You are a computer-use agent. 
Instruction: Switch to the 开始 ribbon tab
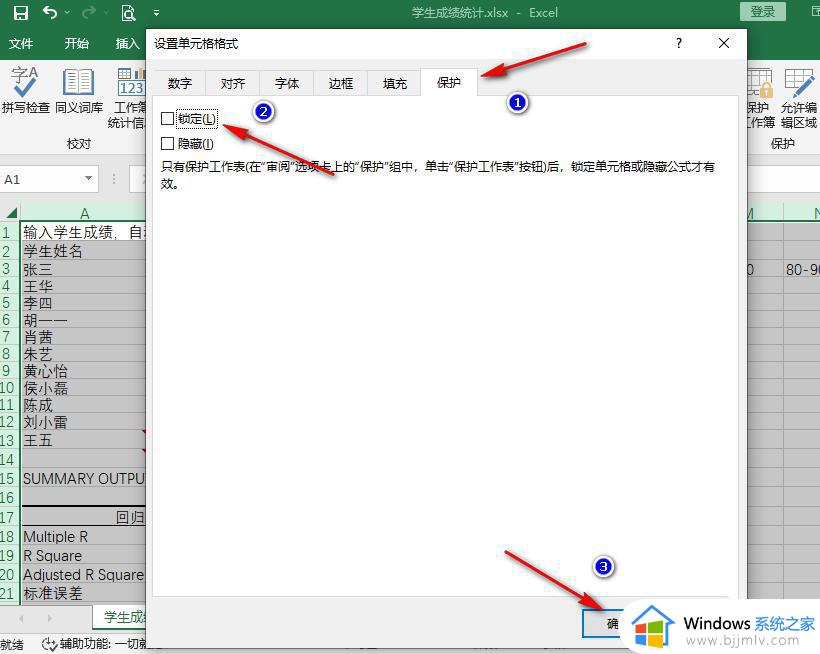click(76, 43)
